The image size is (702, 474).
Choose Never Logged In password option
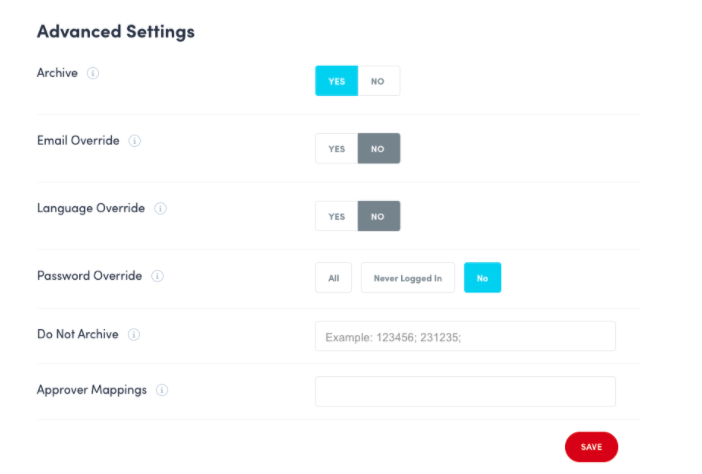coord(408,278)
